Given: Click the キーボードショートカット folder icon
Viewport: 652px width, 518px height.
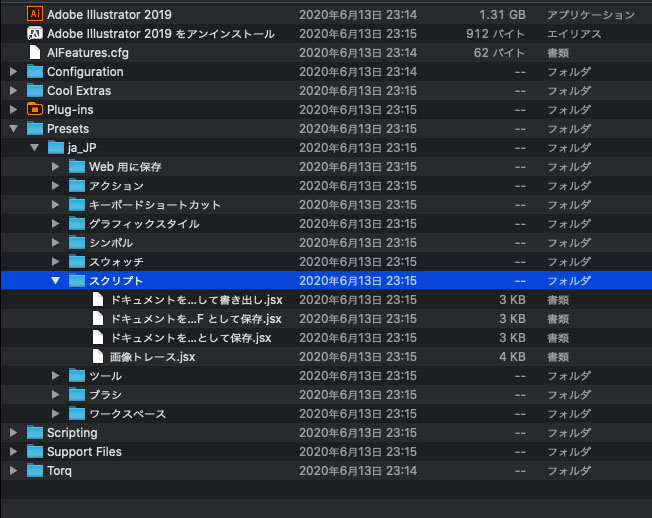Looking at the screenshot, I should pyautogui.click(x=77, y=205).
